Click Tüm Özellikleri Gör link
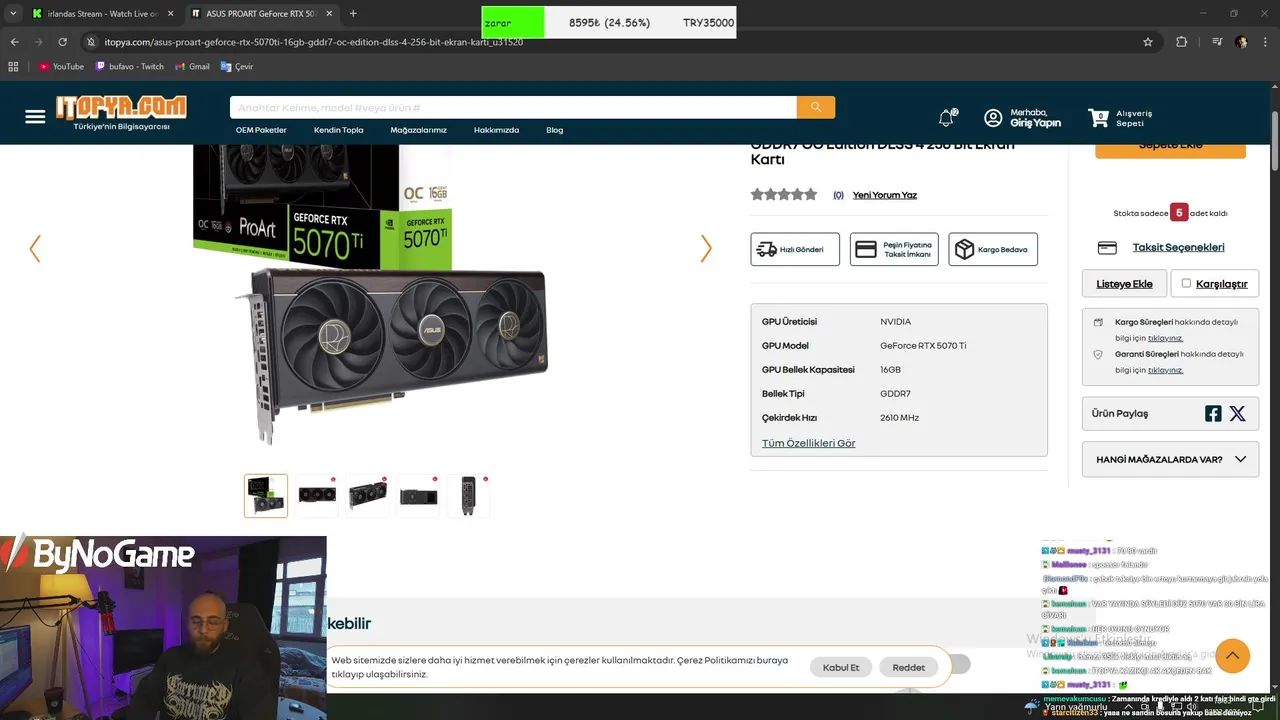Screen dimensions: 1280x720 click(x=809, y=443)
